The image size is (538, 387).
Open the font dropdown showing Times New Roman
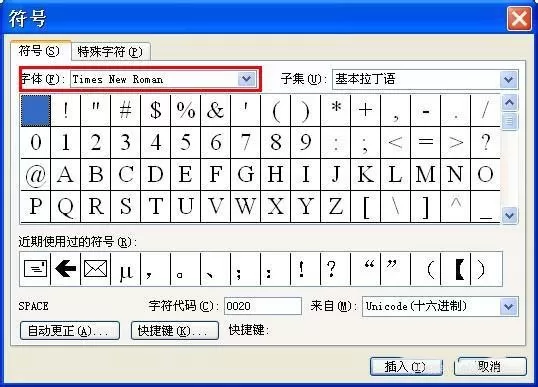247,79
